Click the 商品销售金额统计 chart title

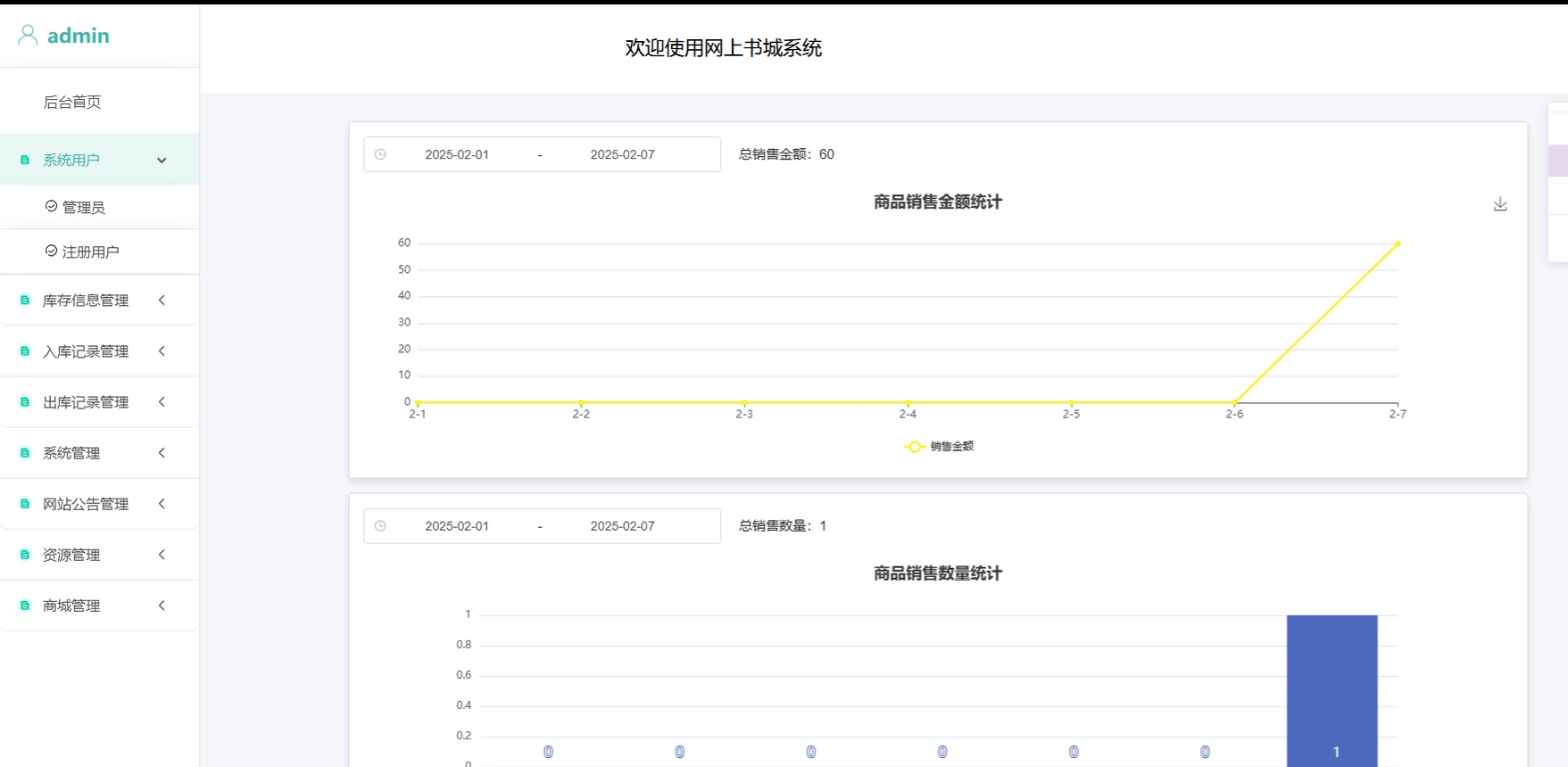[x=938, y=202]
